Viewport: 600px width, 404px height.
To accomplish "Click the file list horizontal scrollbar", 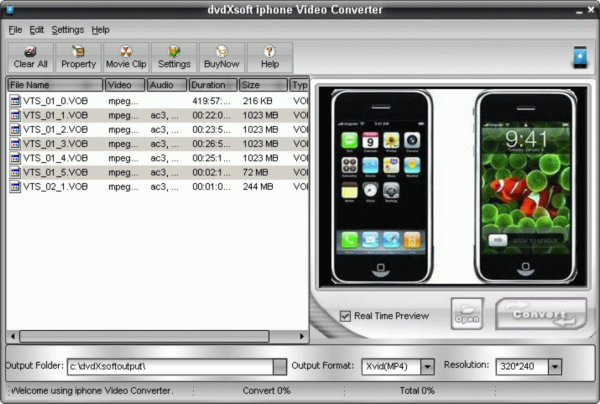I will tap(150, 337).
